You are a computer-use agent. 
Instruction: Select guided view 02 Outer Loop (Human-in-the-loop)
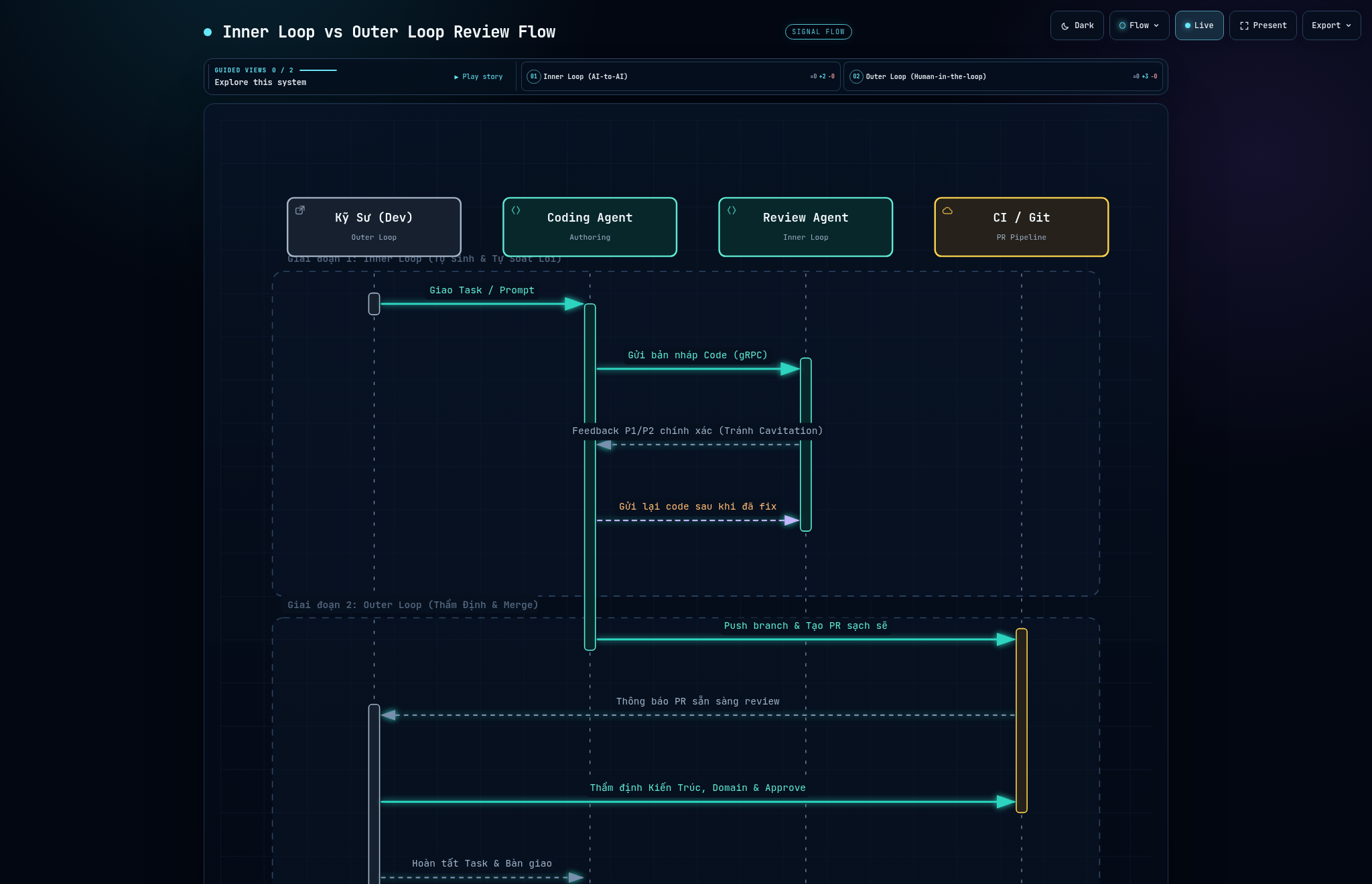(1003, 76)
